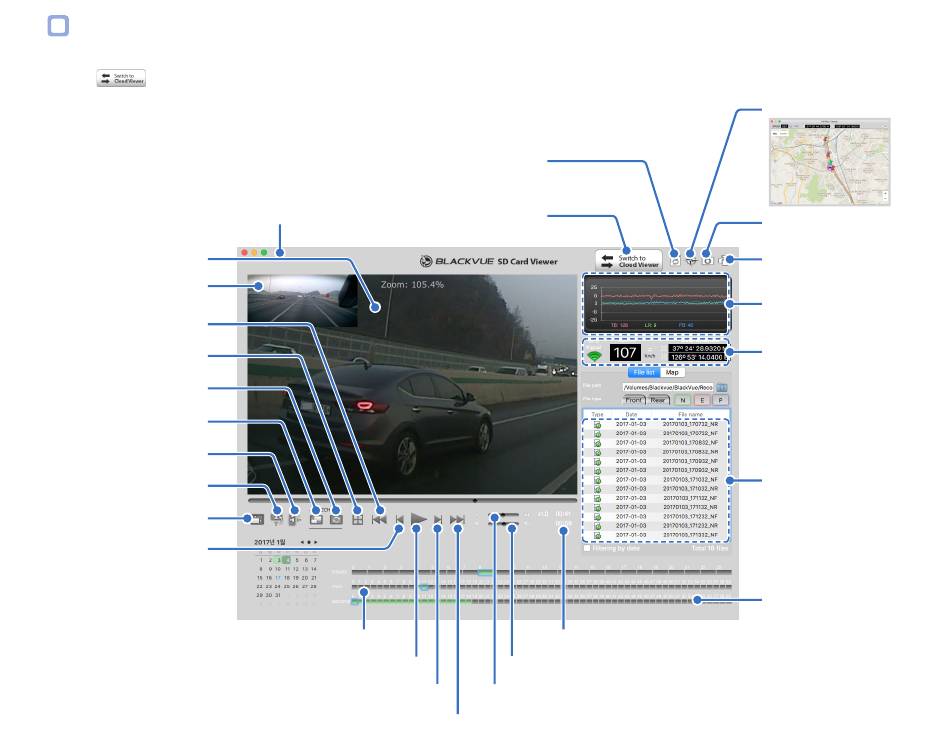Enable the Filtering by date checkbox
The height and width of the screenshot is (744, 950).
[587, 549]
